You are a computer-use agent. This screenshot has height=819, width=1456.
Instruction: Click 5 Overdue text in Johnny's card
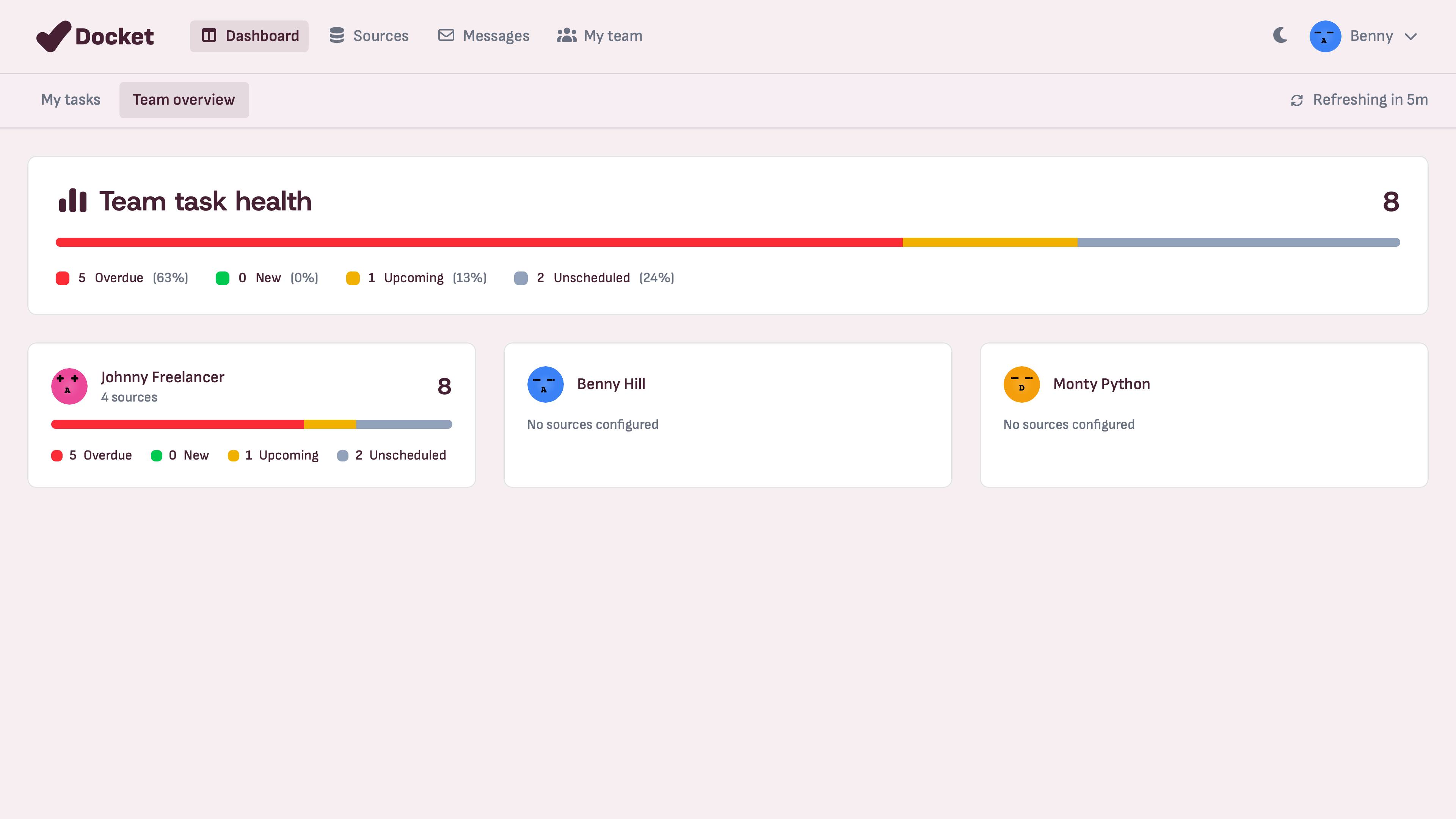point(100,455)
